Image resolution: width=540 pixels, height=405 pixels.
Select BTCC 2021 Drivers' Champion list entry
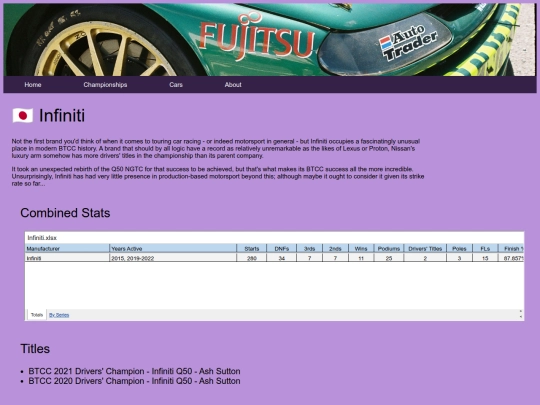[x=134, y=371]
